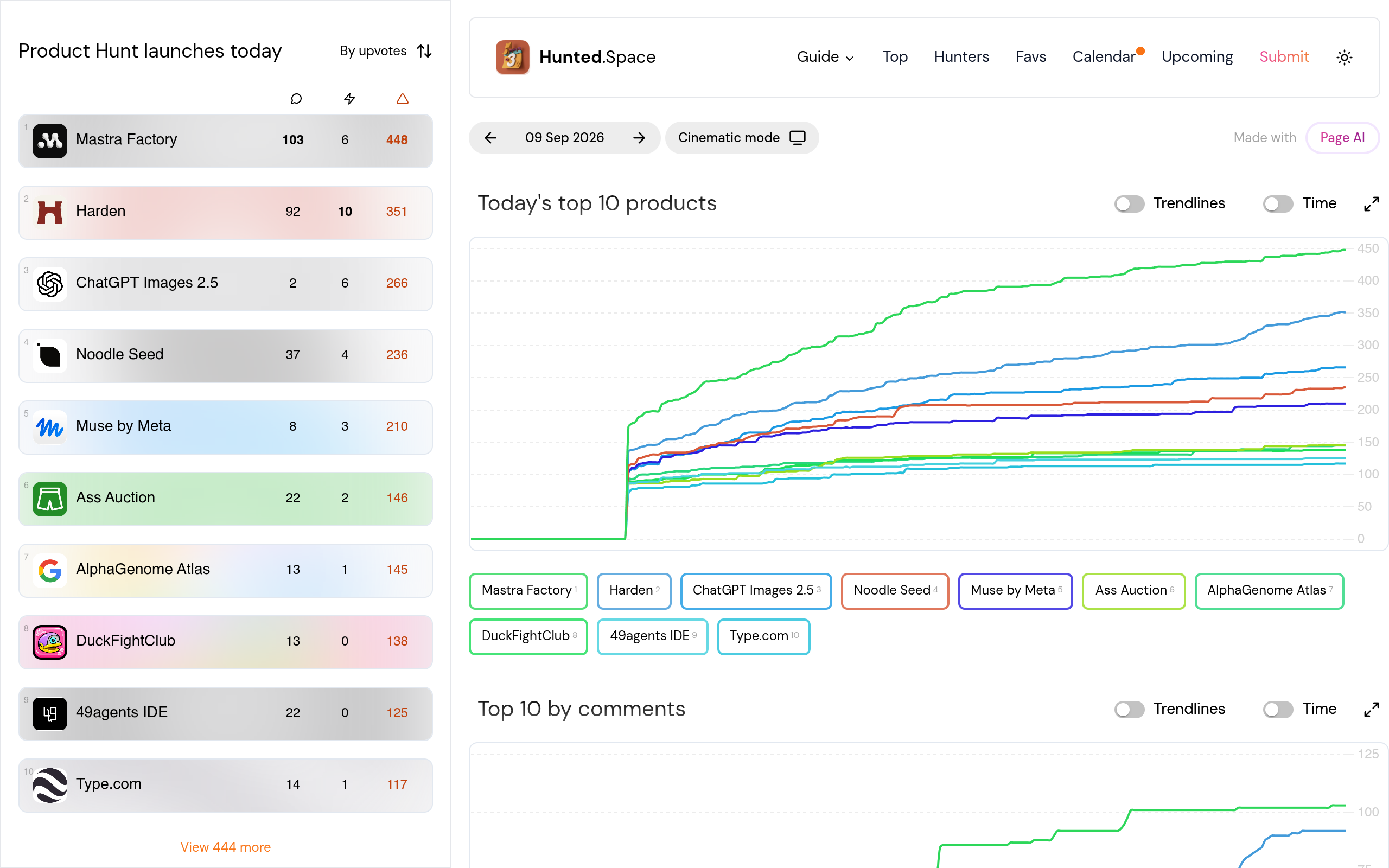Click the AlphaGenome Atlas Google icon
This screenshot has width=1389, height=868.
tap(50, 570)
